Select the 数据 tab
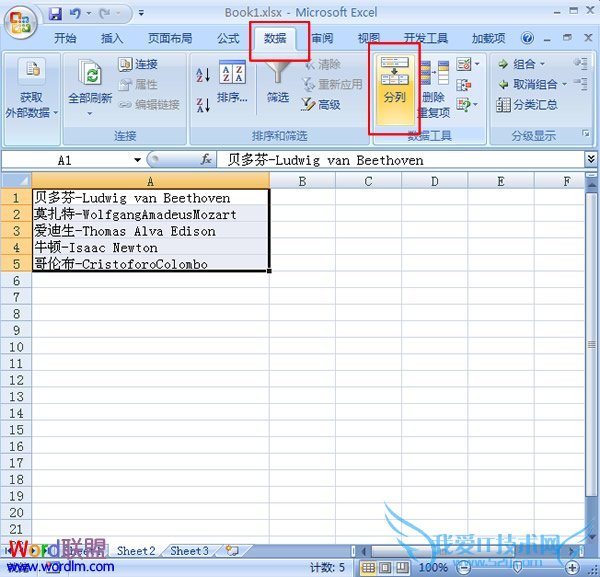 (275, 38)
